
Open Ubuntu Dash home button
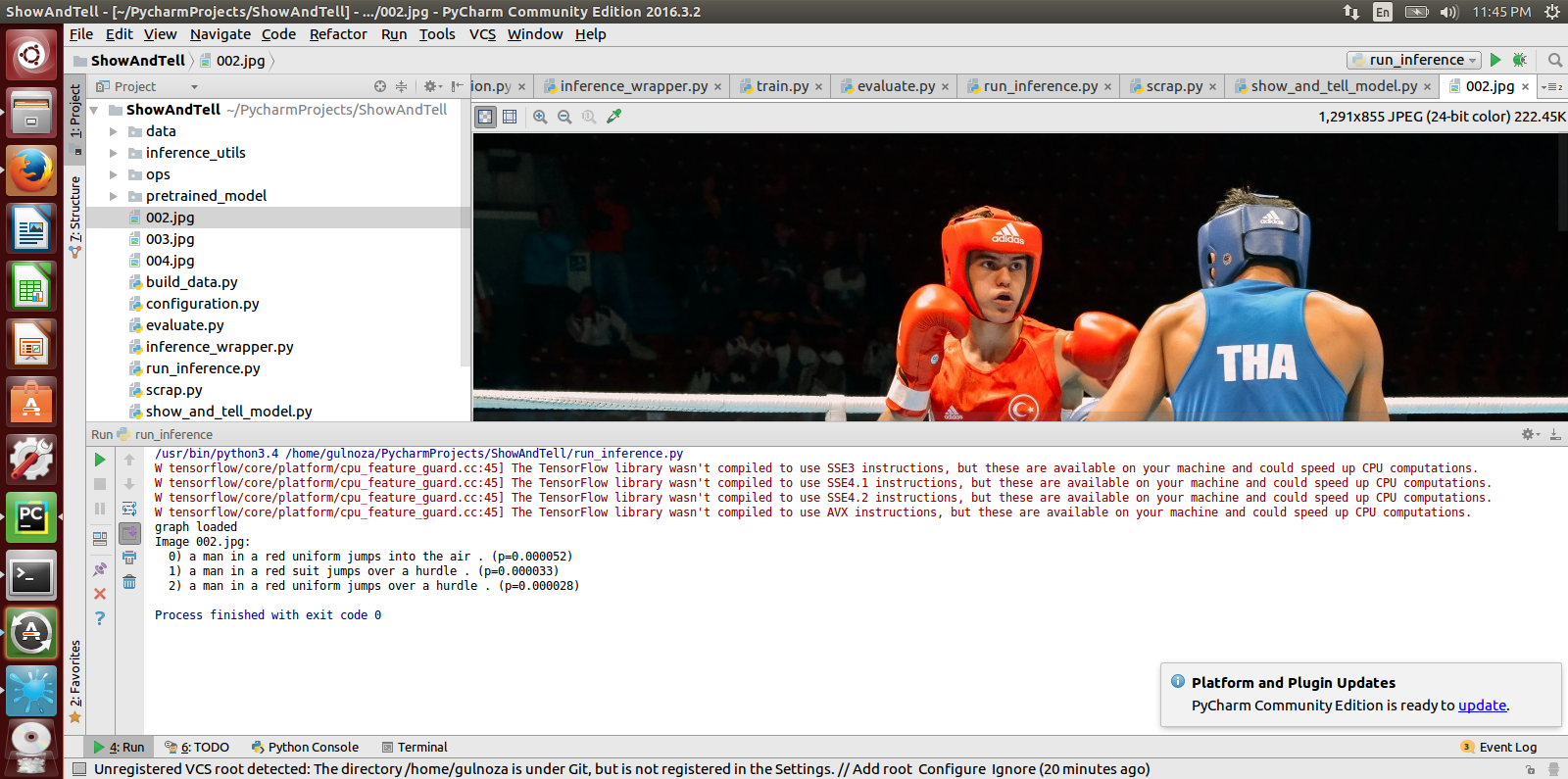31,54
